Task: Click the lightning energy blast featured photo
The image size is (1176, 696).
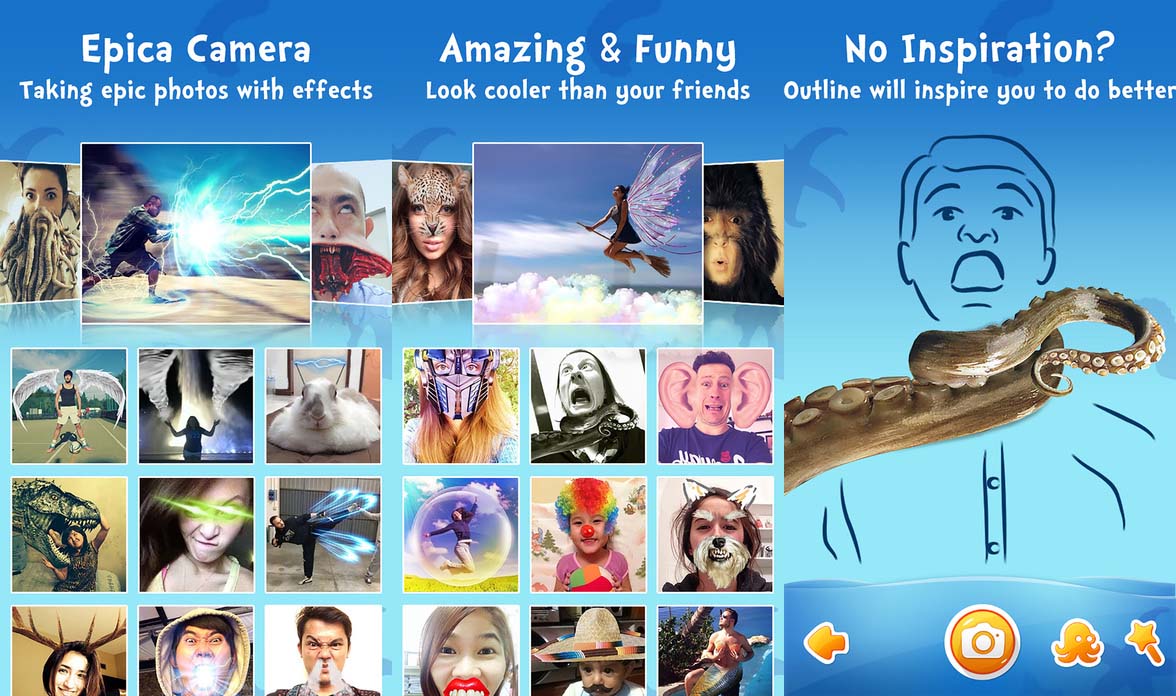Action: point(196,232)
